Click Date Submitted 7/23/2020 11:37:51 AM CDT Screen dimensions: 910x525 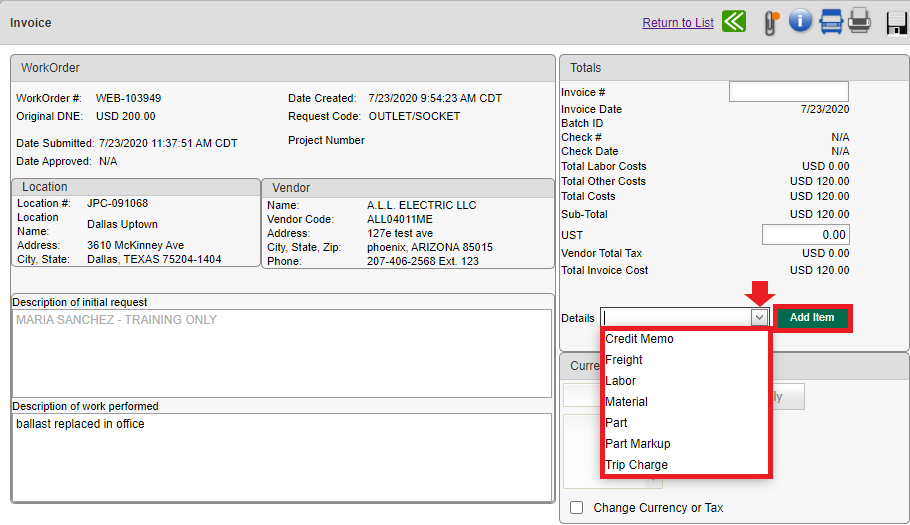point(168,143)
